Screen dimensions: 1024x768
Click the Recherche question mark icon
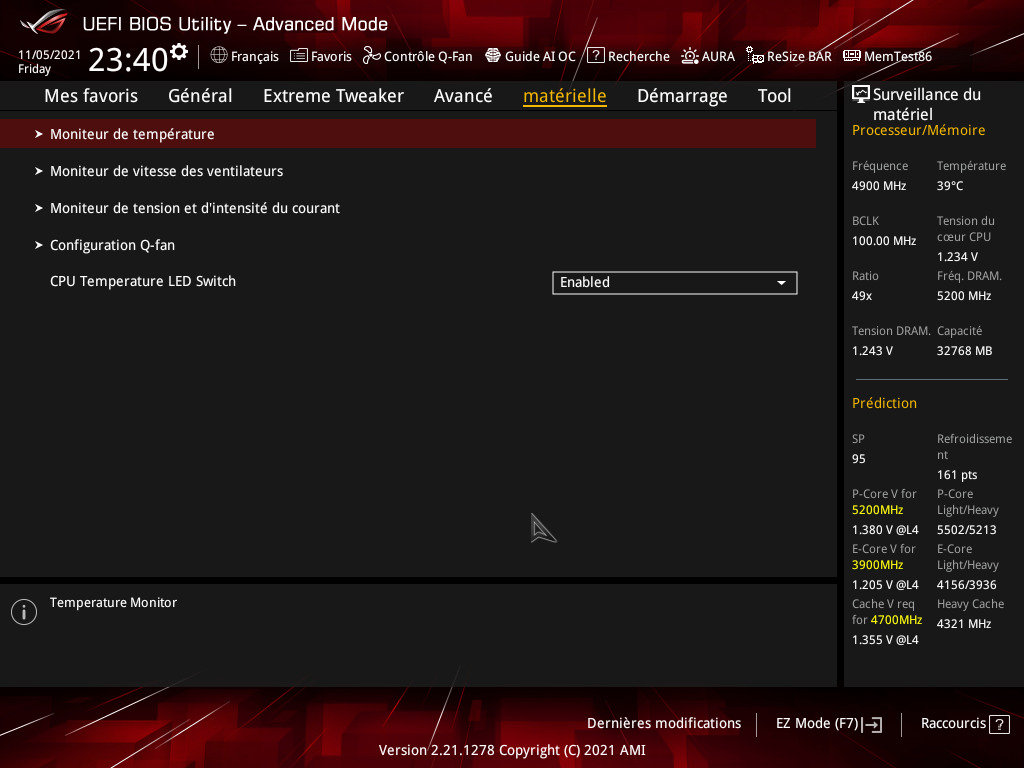pos(595,56)
